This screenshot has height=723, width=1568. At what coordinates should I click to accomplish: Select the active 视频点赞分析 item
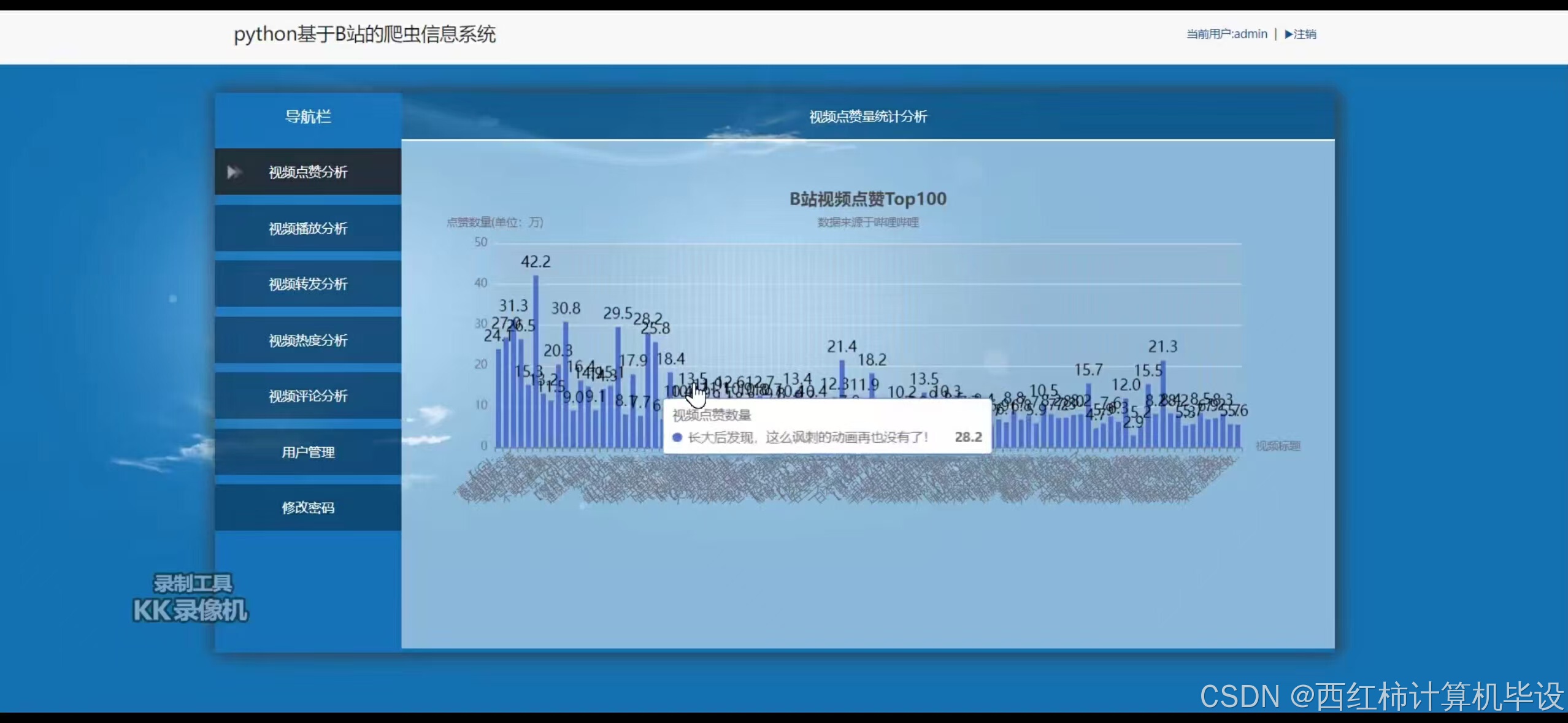pyautogui.click(x=308, y=172)
